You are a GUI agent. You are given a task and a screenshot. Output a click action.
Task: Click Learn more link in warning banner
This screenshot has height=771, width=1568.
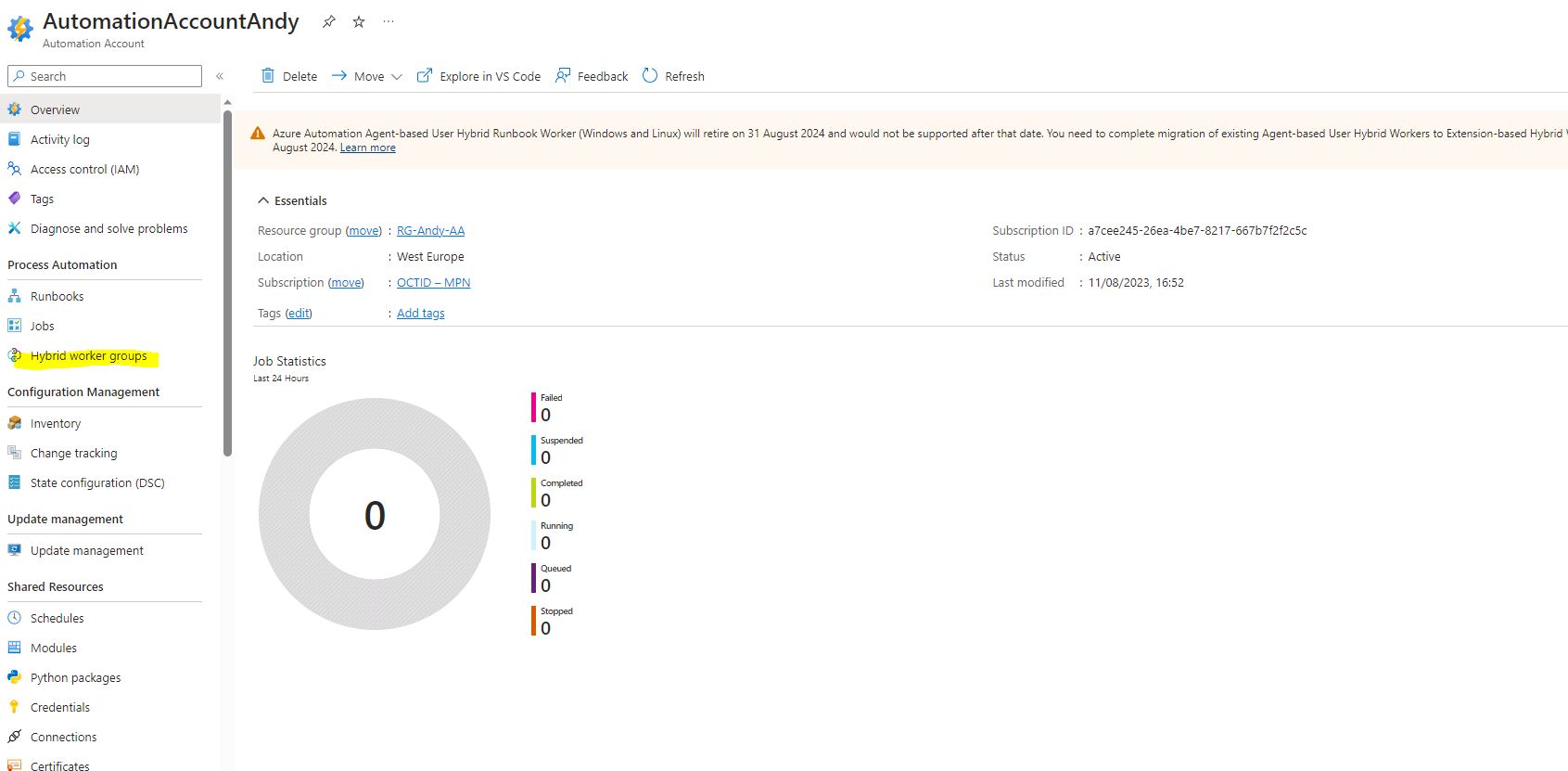(x=367, y=148)
